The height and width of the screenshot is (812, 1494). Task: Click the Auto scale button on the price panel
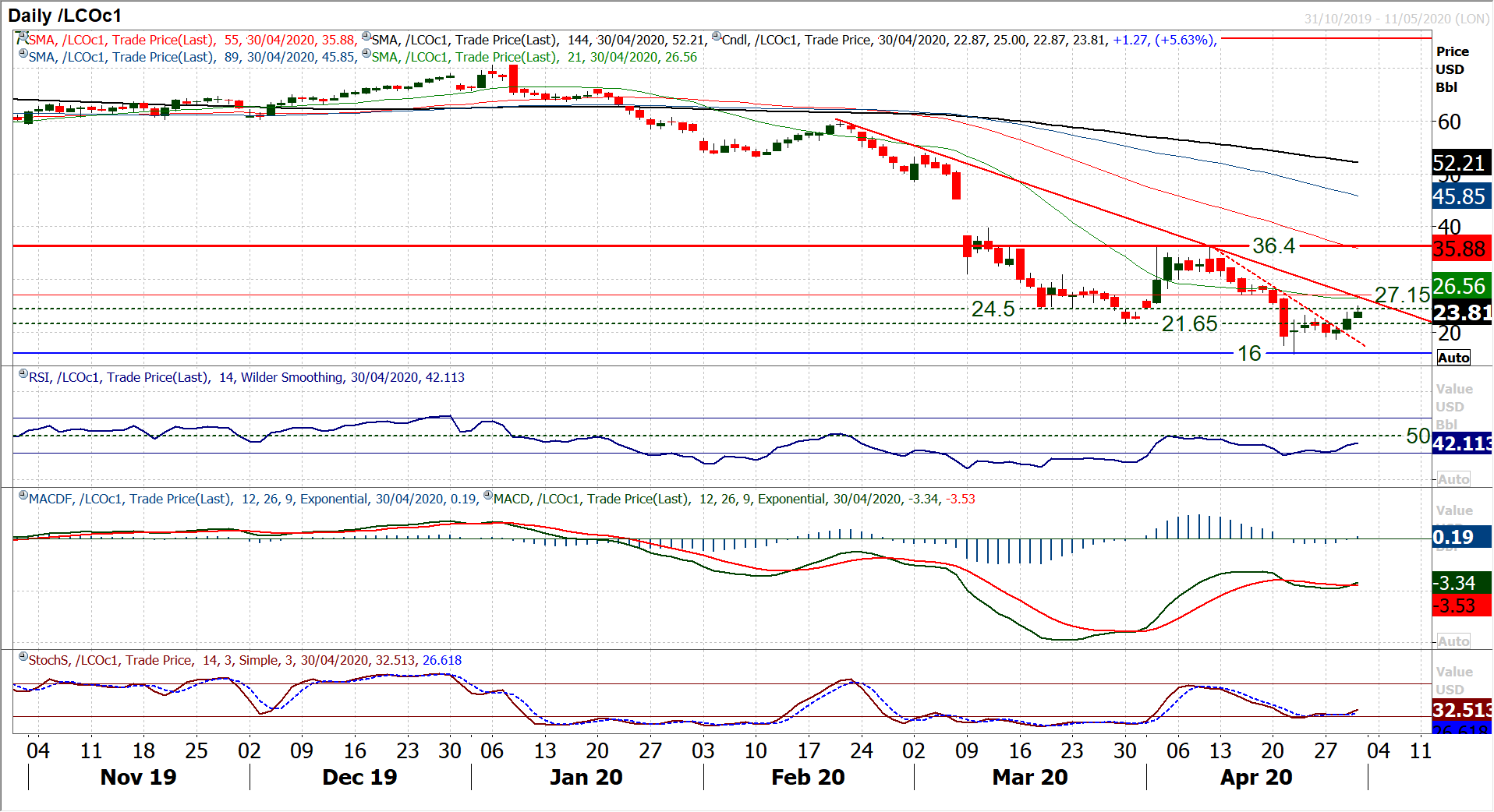click(1453, 358)
